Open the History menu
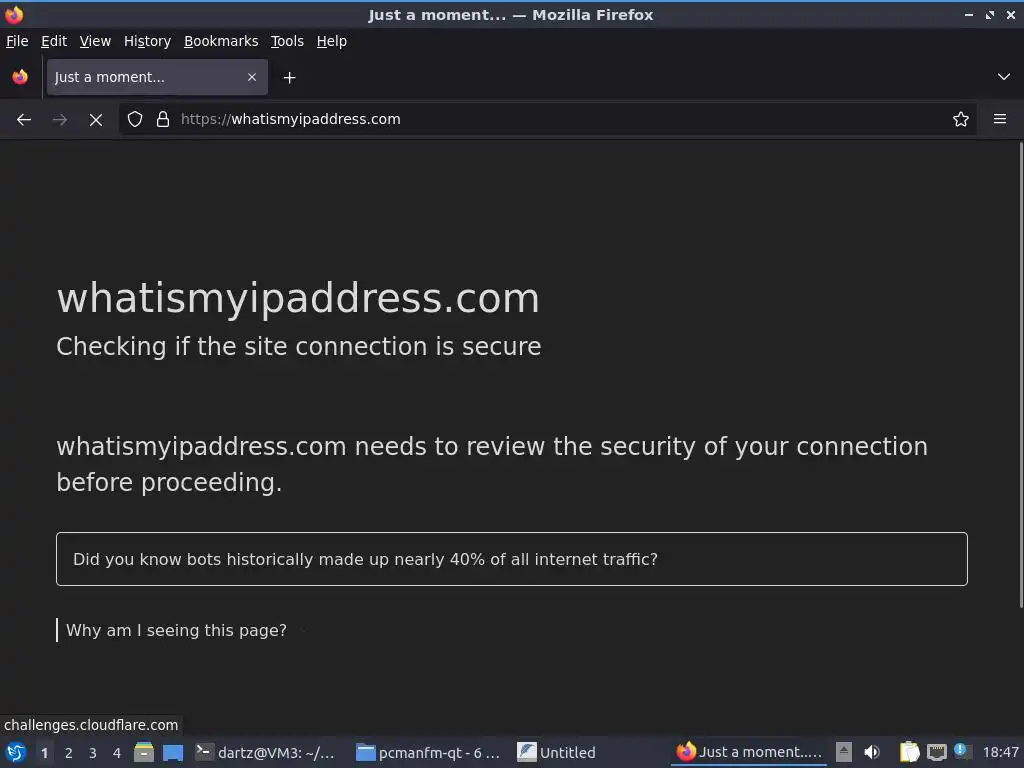Viewport: 1024px width, 768px height. click(148, 41)
